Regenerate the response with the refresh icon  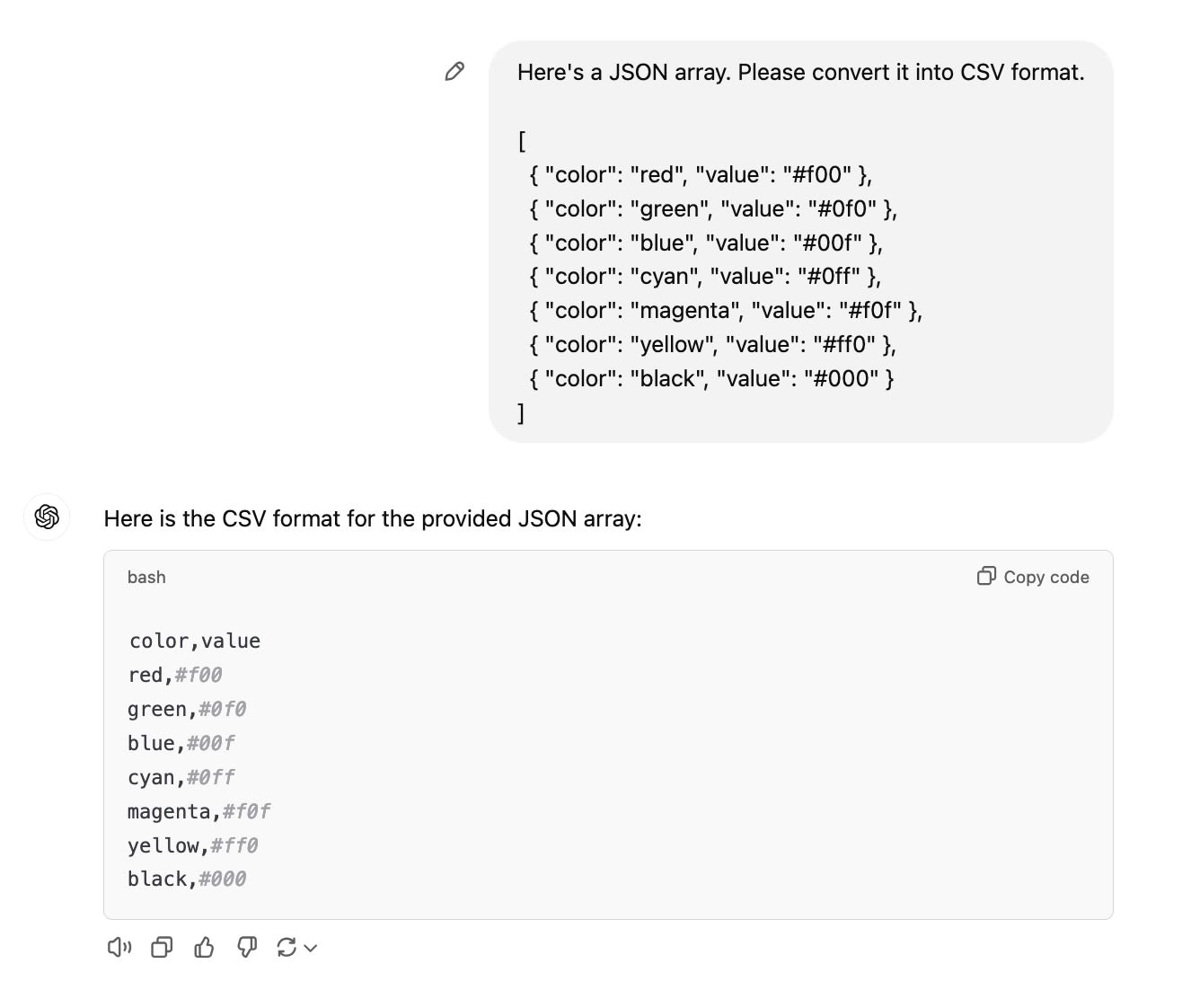click(x=287, y=947)
